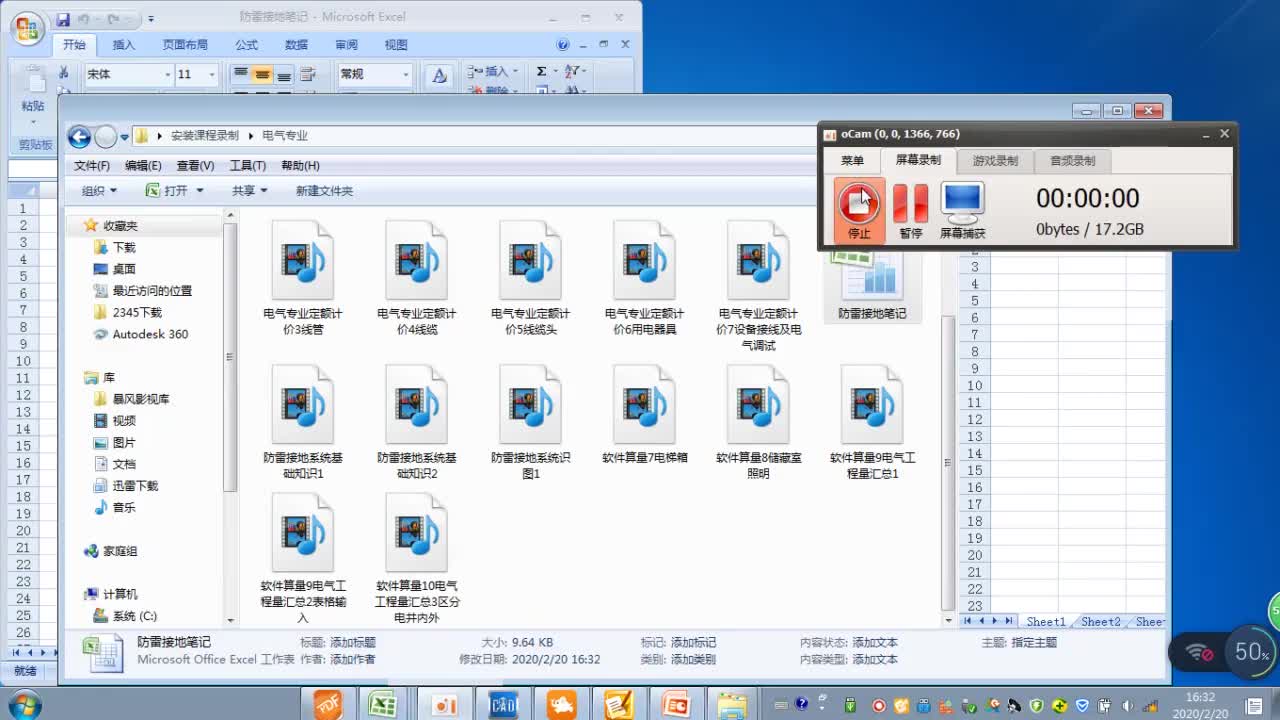
Task: Open the oCam 菜单 tab
Action: 852,161
